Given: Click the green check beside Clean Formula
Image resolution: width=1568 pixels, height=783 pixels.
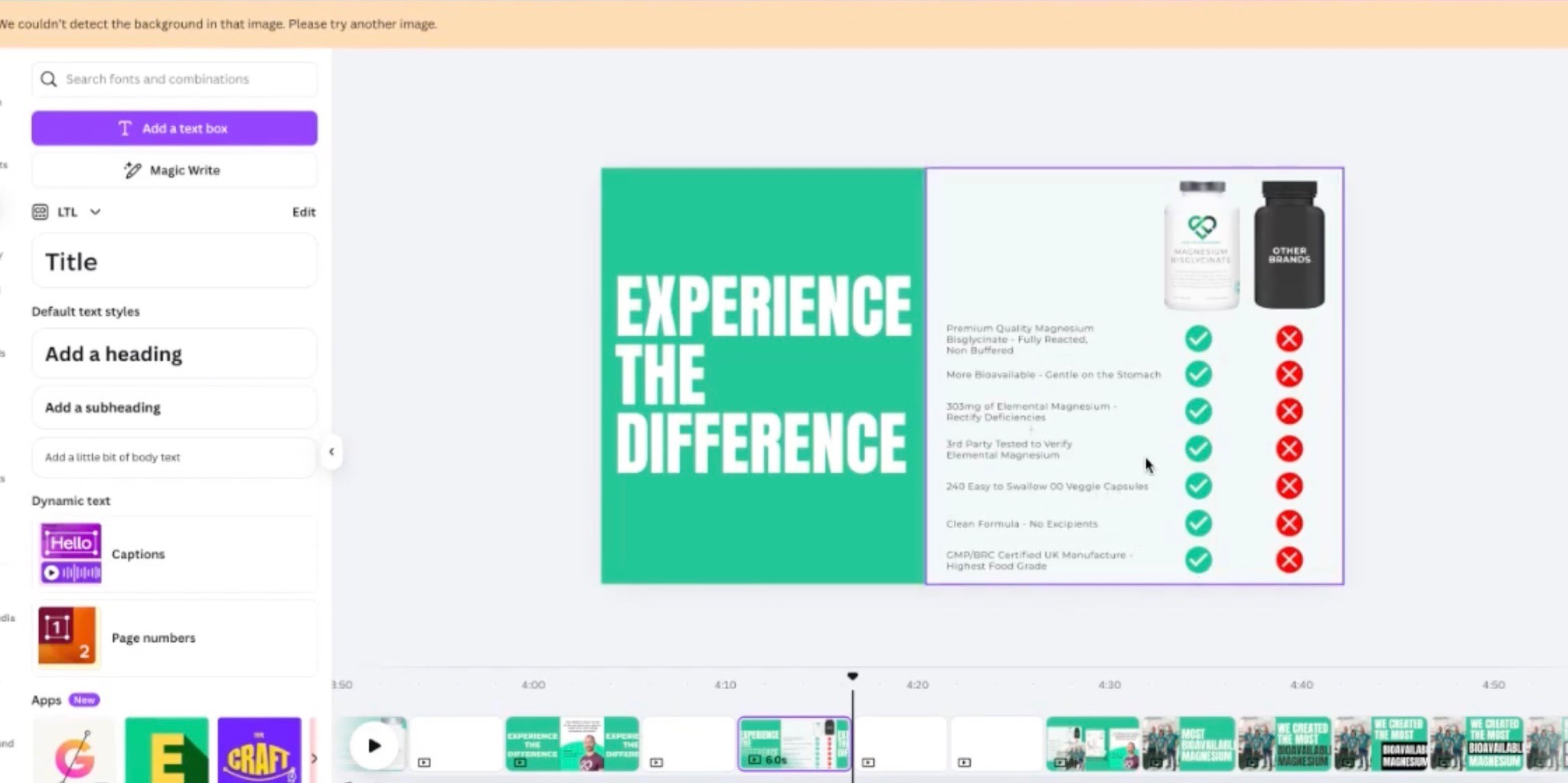Looking at the screenshot, I should [x=1198, y=523].
